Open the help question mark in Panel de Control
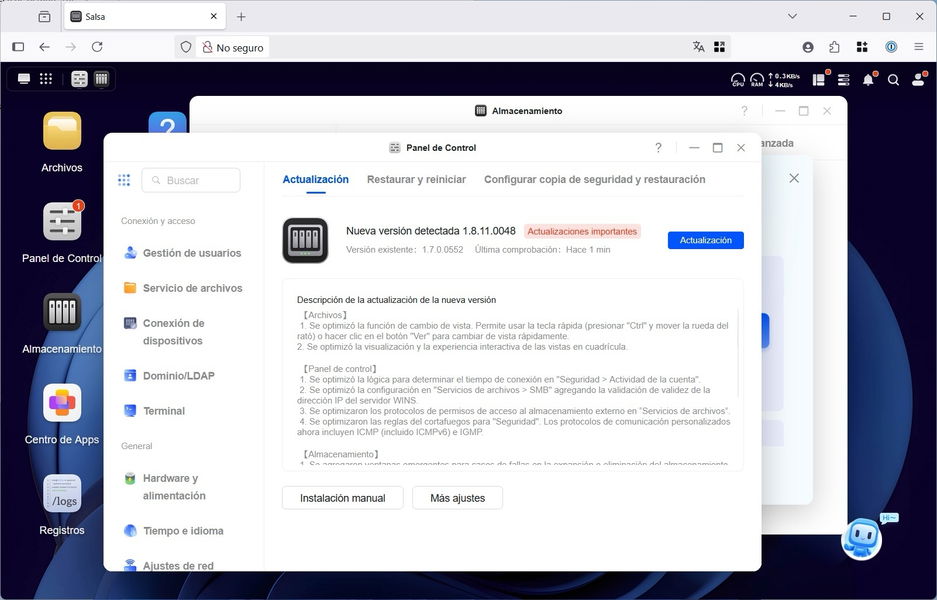The height and width of the screenshot is (600, 937). pyautogui.click(x=658, y=148)
